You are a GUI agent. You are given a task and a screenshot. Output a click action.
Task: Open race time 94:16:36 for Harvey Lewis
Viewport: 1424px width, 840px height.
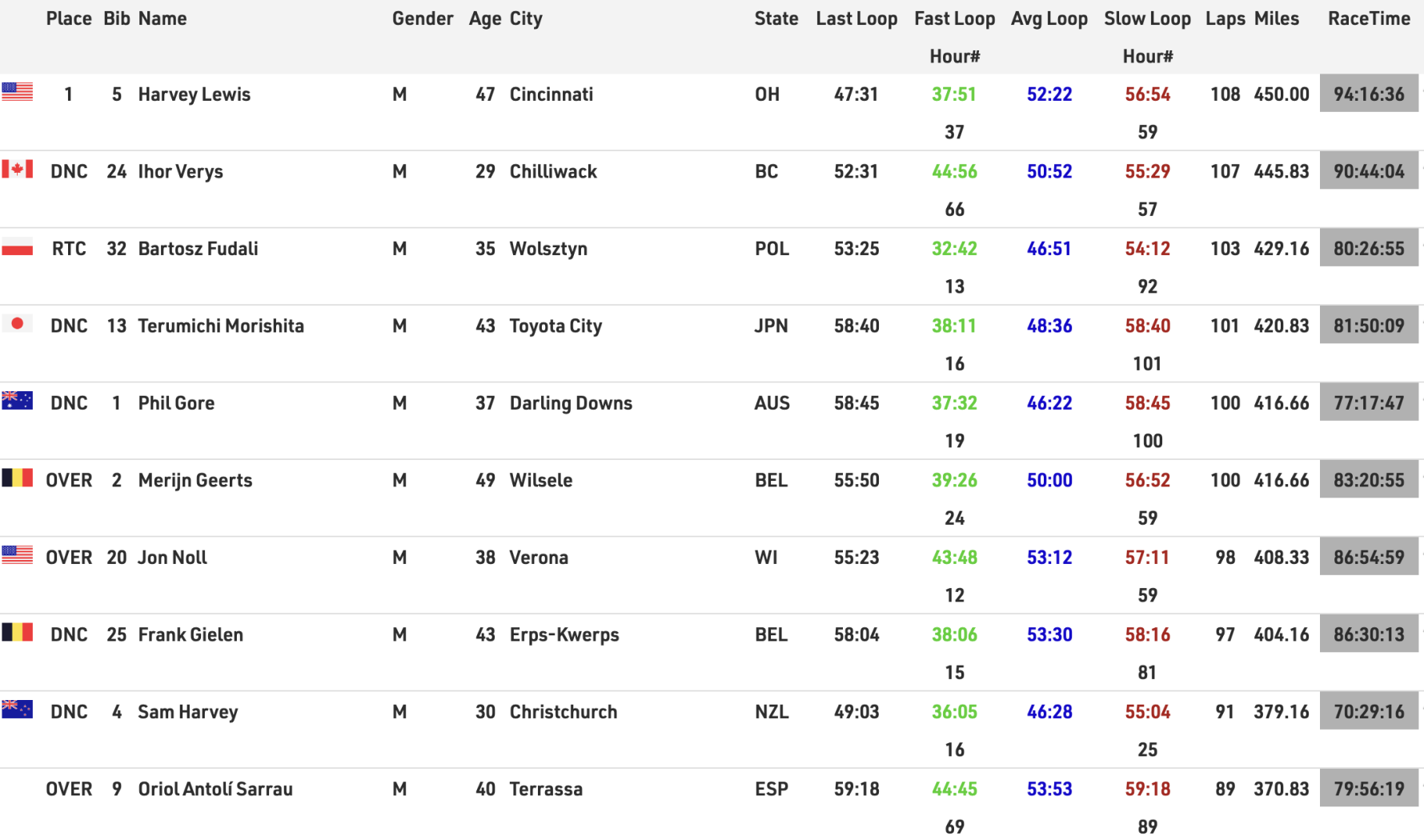1369,94
